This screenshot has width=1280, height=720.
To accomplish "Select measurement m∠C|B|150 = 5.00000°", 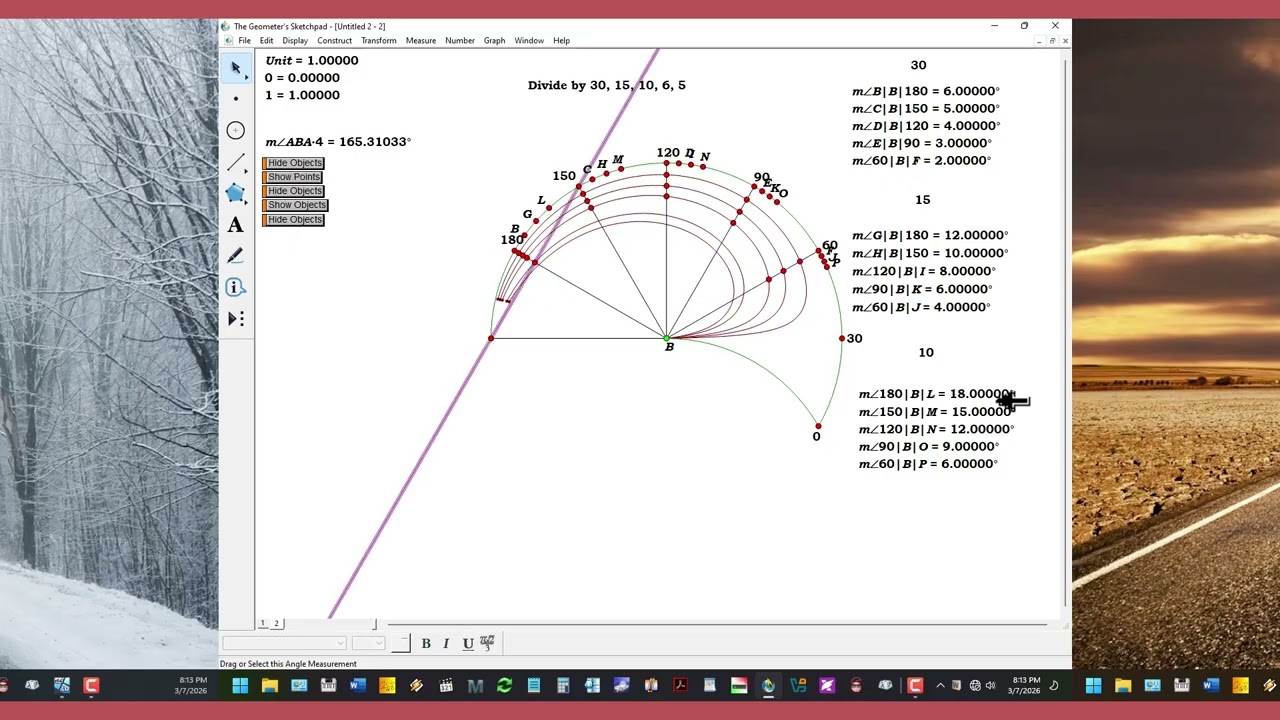I will [x=926, y=108].
